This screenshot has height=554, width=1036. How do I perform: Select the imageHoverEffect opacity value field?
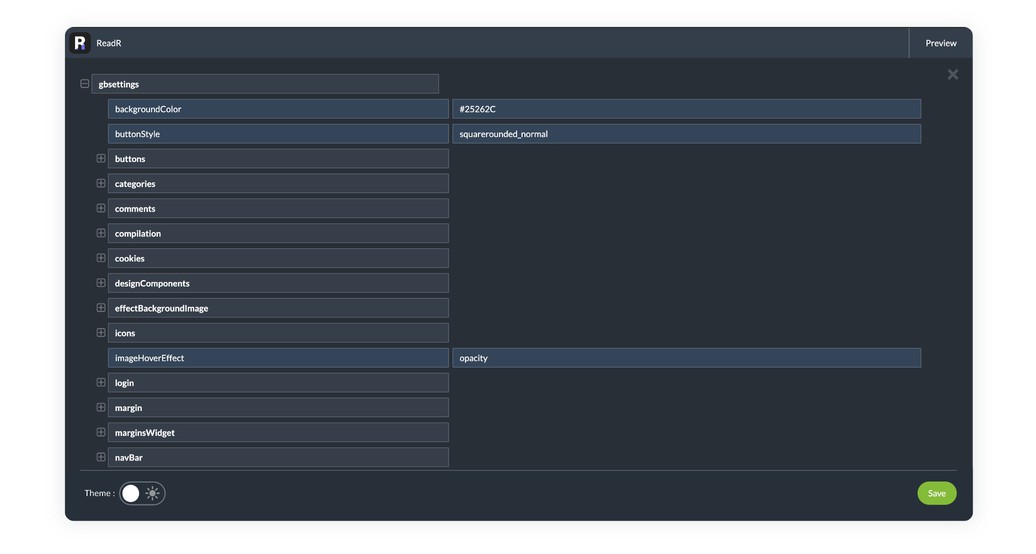coord(686,358)
